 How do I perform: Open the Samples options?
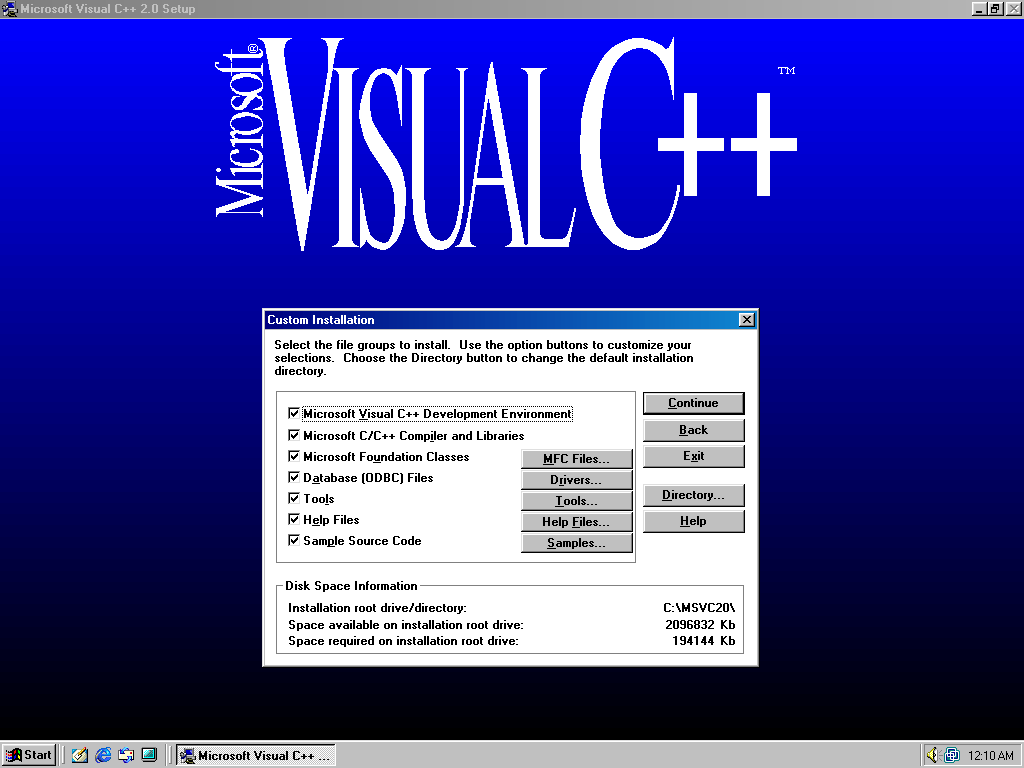(577, 543)
